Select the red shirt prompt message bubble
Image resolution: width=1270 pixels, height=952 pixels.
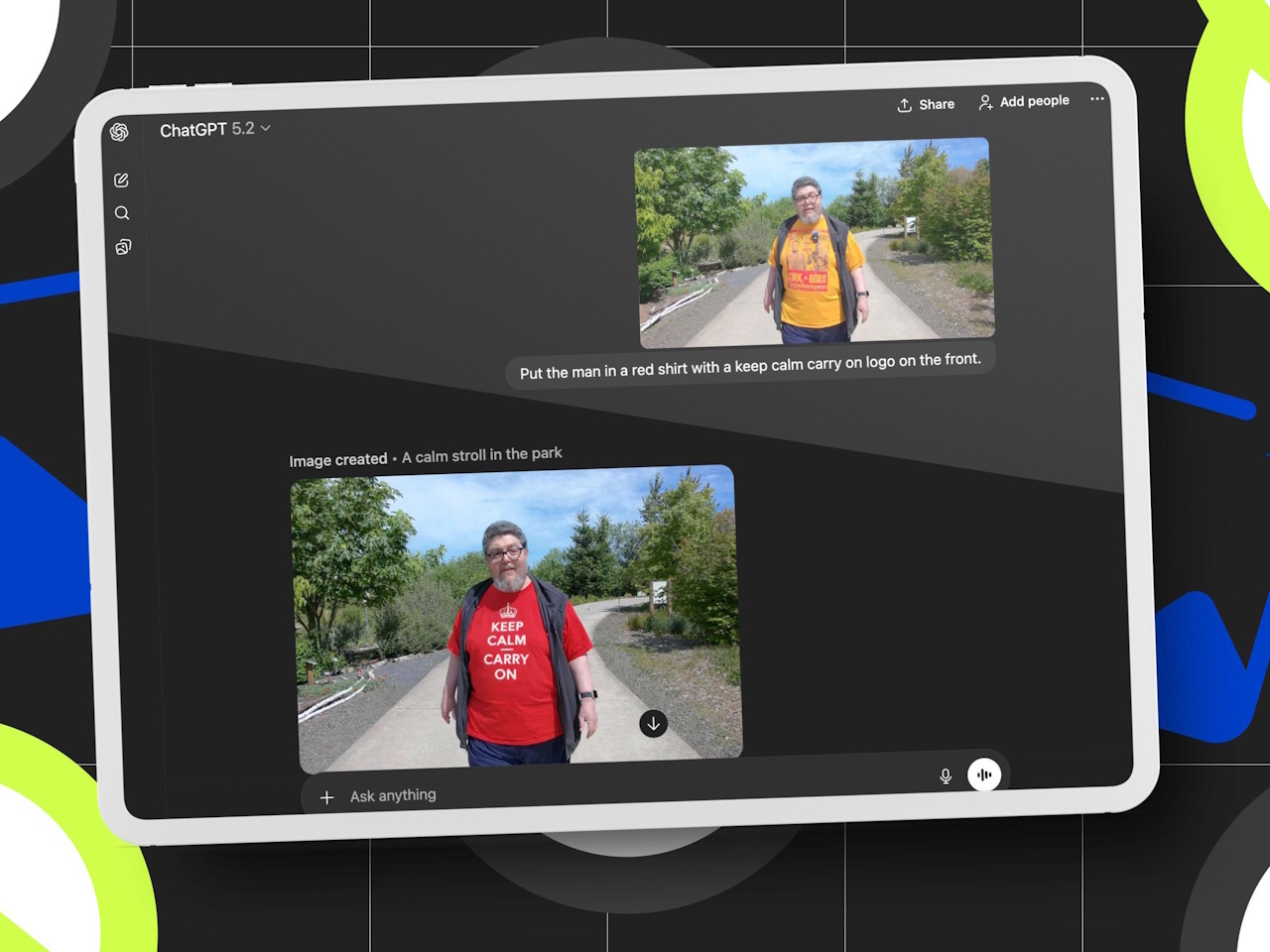point(749,366)
